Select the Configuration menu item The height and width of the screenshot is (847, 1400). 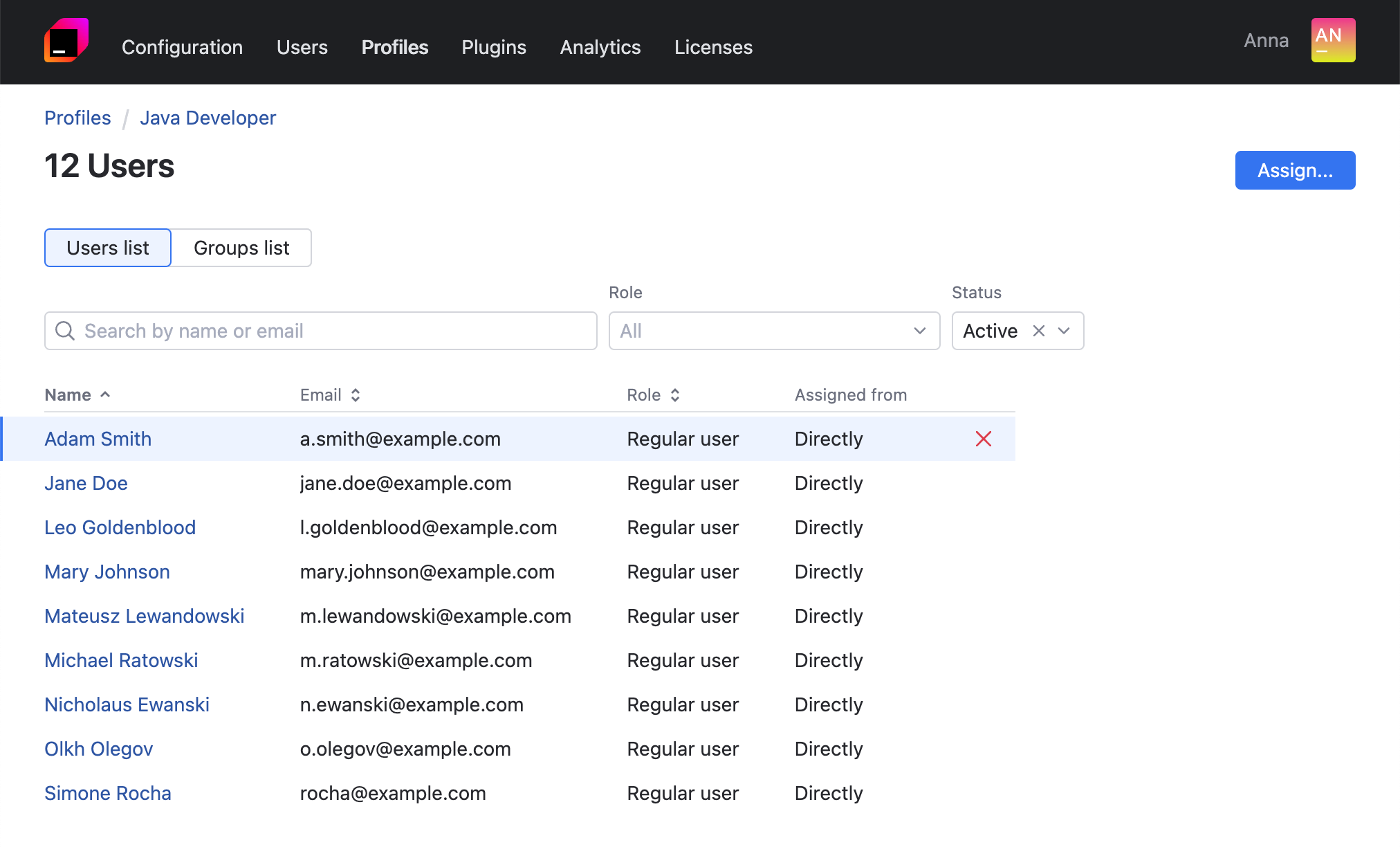[182, 46]
